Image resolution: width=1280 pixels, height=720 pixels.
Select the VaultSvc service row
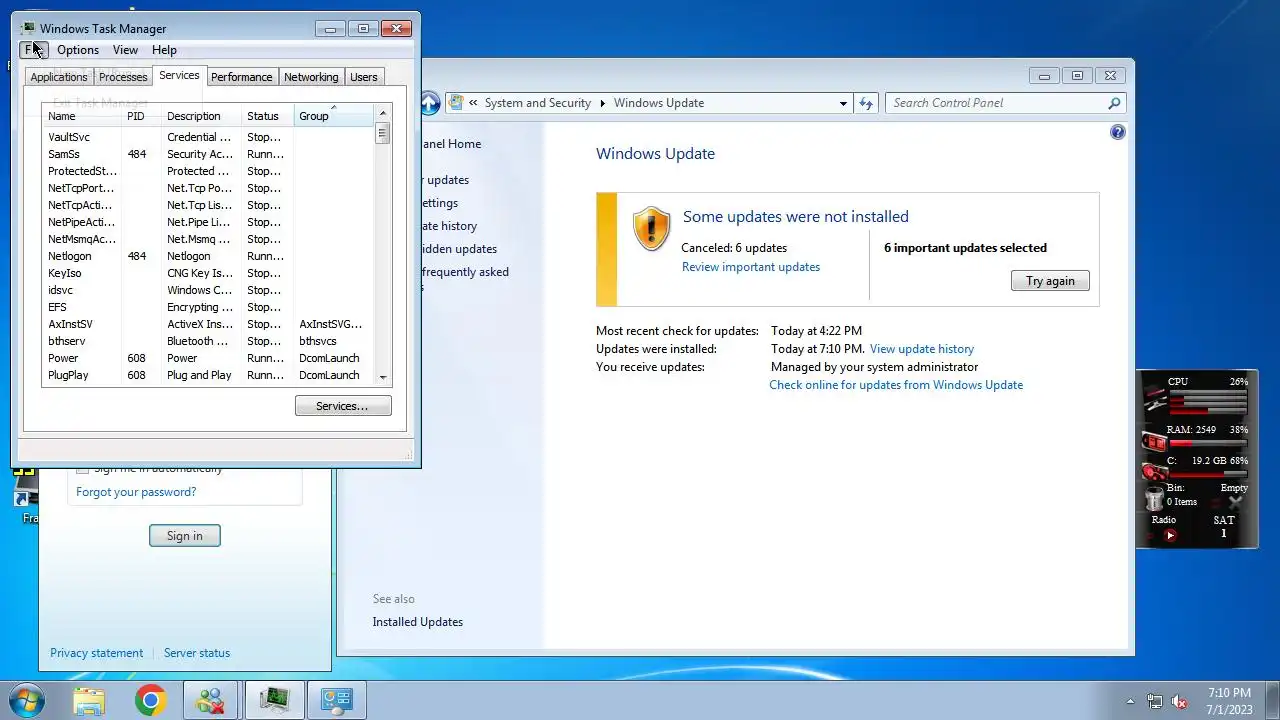pyautogui.click(x=209, y=137)
